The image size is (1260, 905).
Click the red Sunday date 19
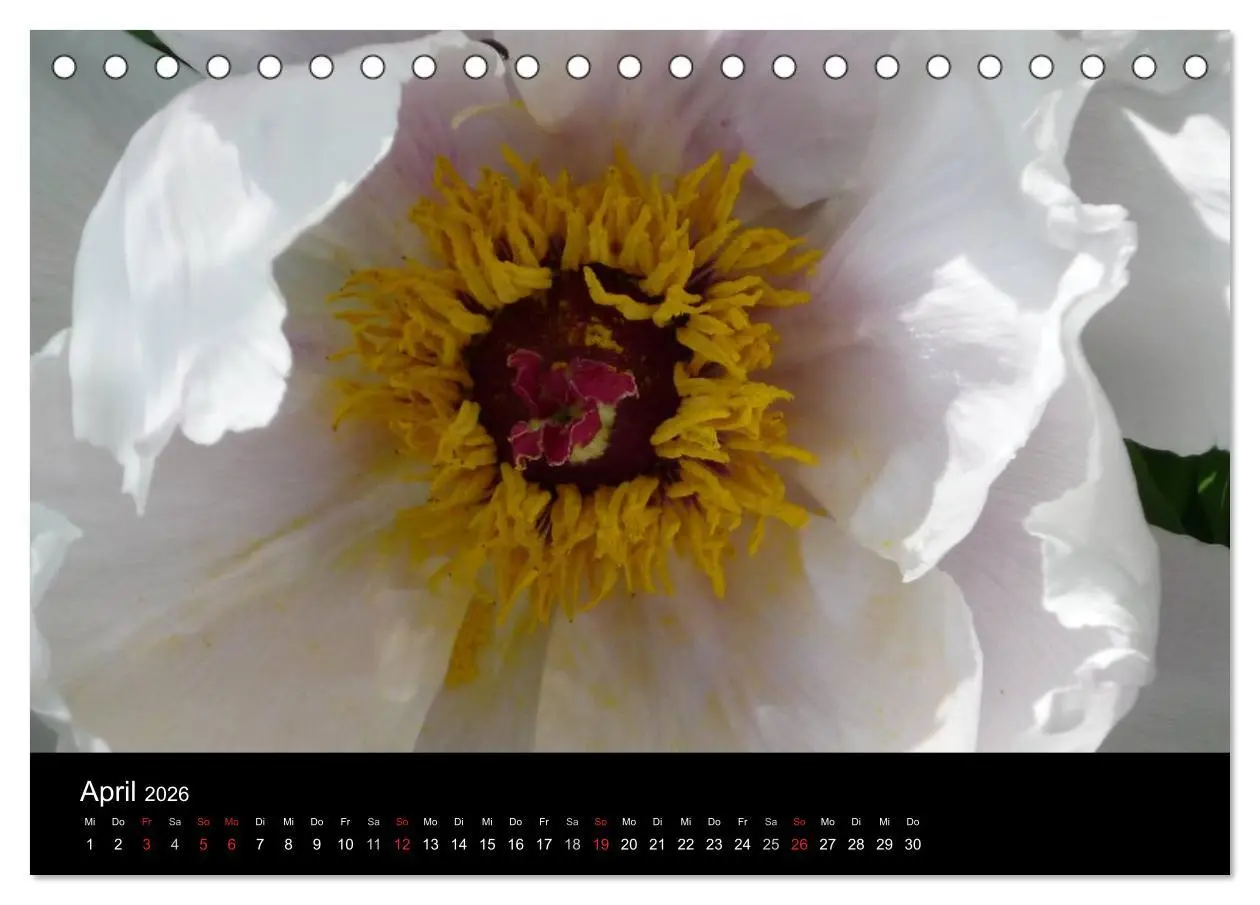tap(600, 845)
